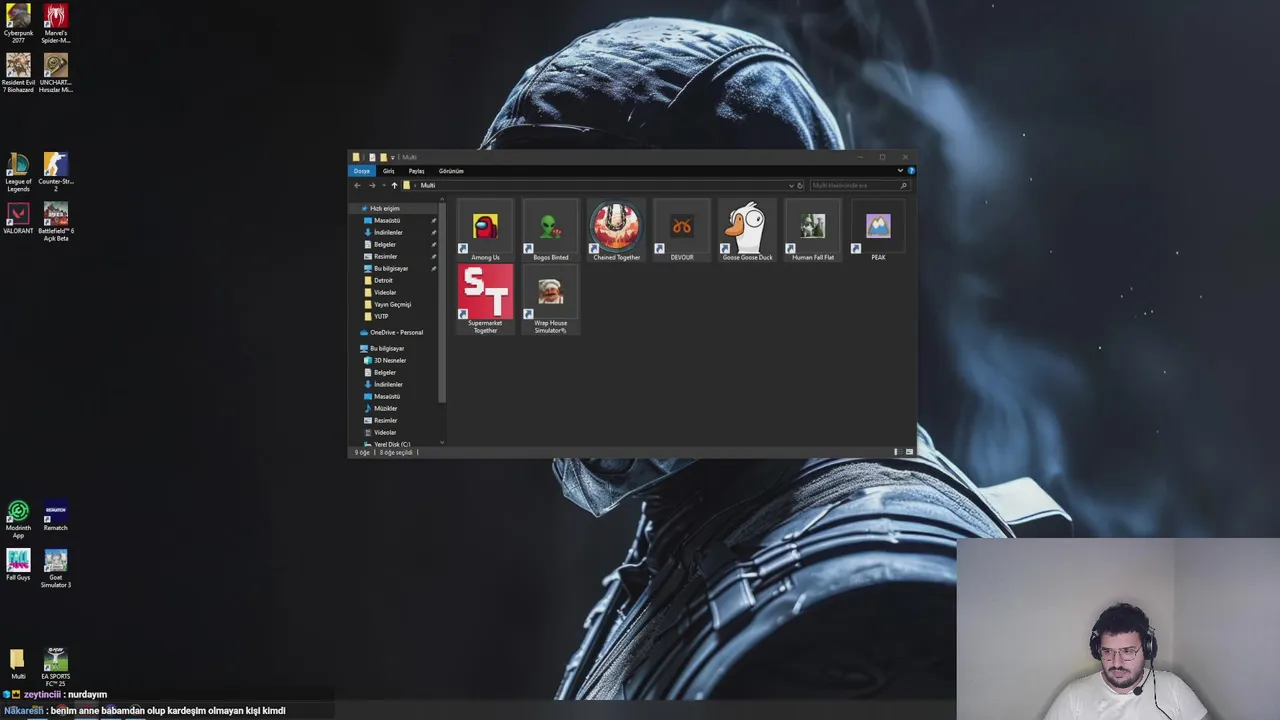Click the Nakaresh chat username

click(x=24, y=710)
